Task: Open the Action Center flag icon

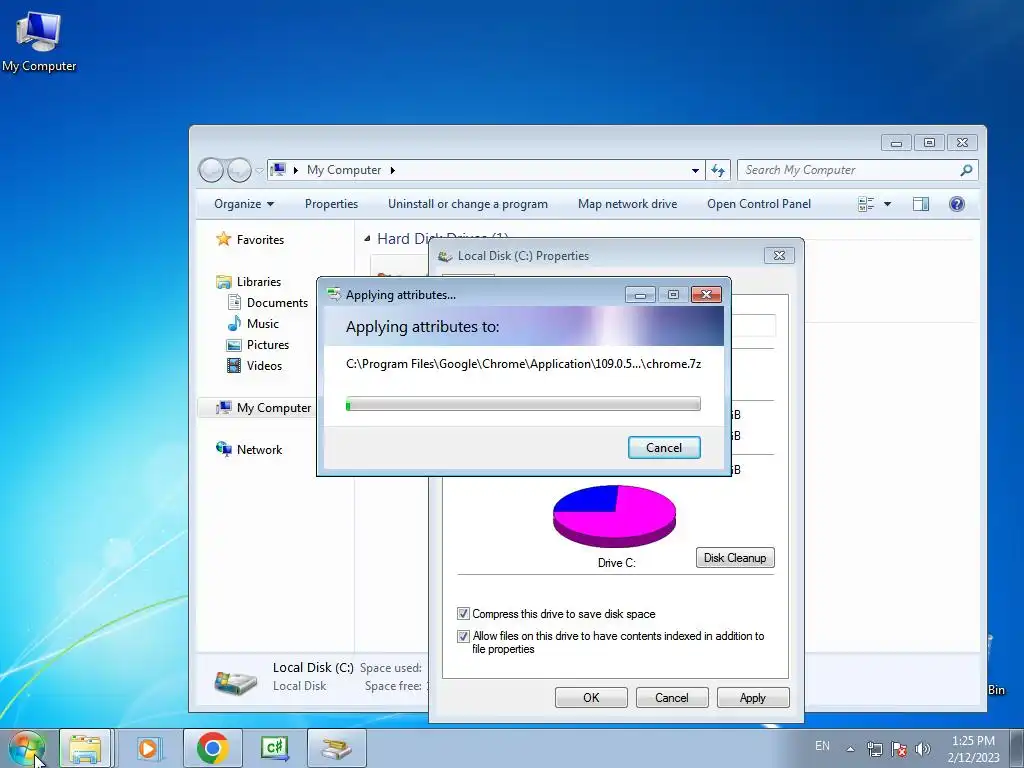Action: [x=899, y=749]
